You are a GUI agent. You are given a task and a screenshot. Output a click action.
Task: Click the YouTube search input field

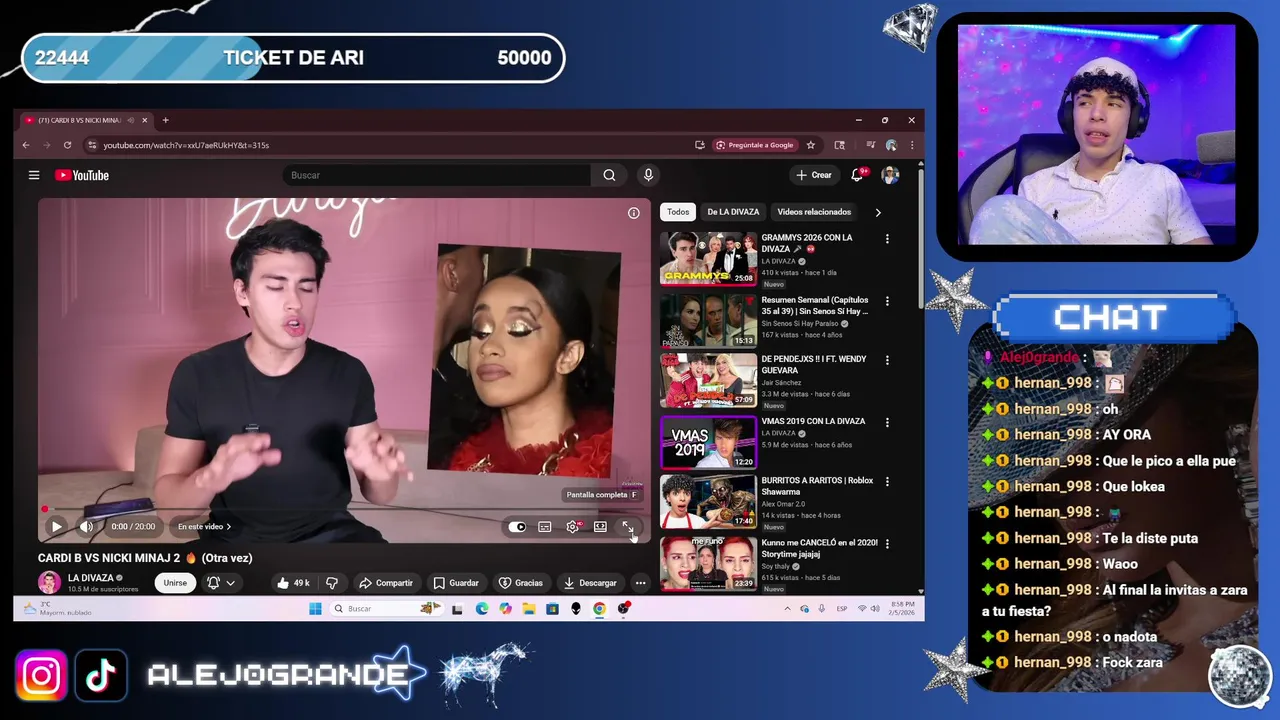tap(437, 175)
